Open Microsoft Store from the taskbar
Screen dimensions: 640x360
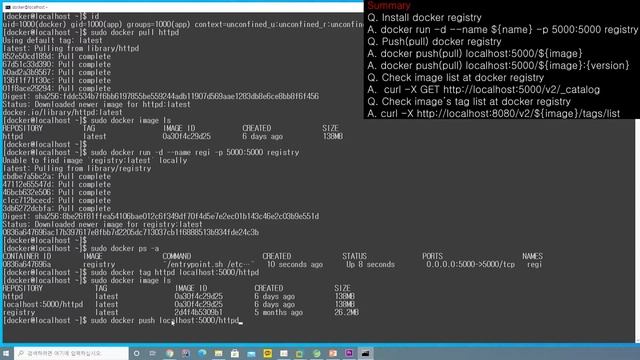[x=235, y=353]
